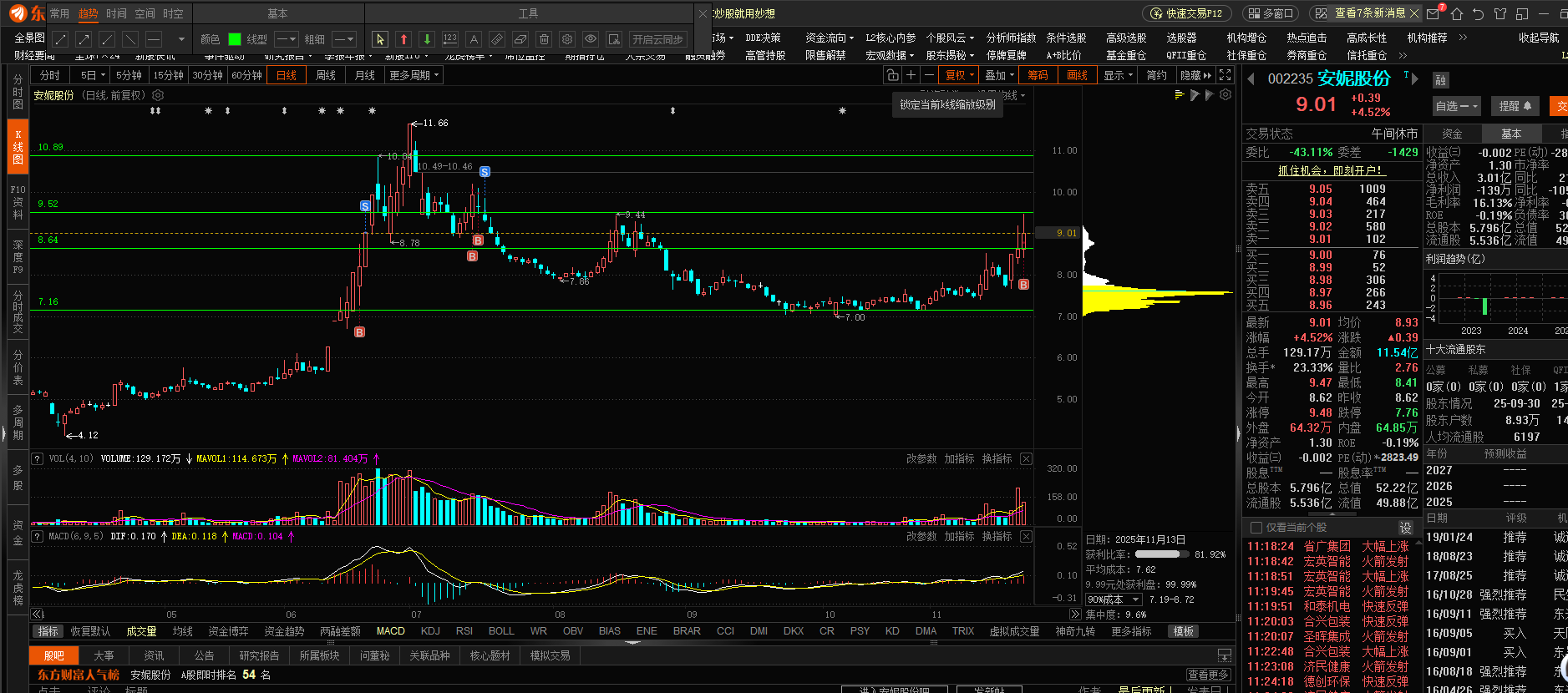
Task: Open the 自选 watchlist dropdown
Action: click(x=1456, y=106)
